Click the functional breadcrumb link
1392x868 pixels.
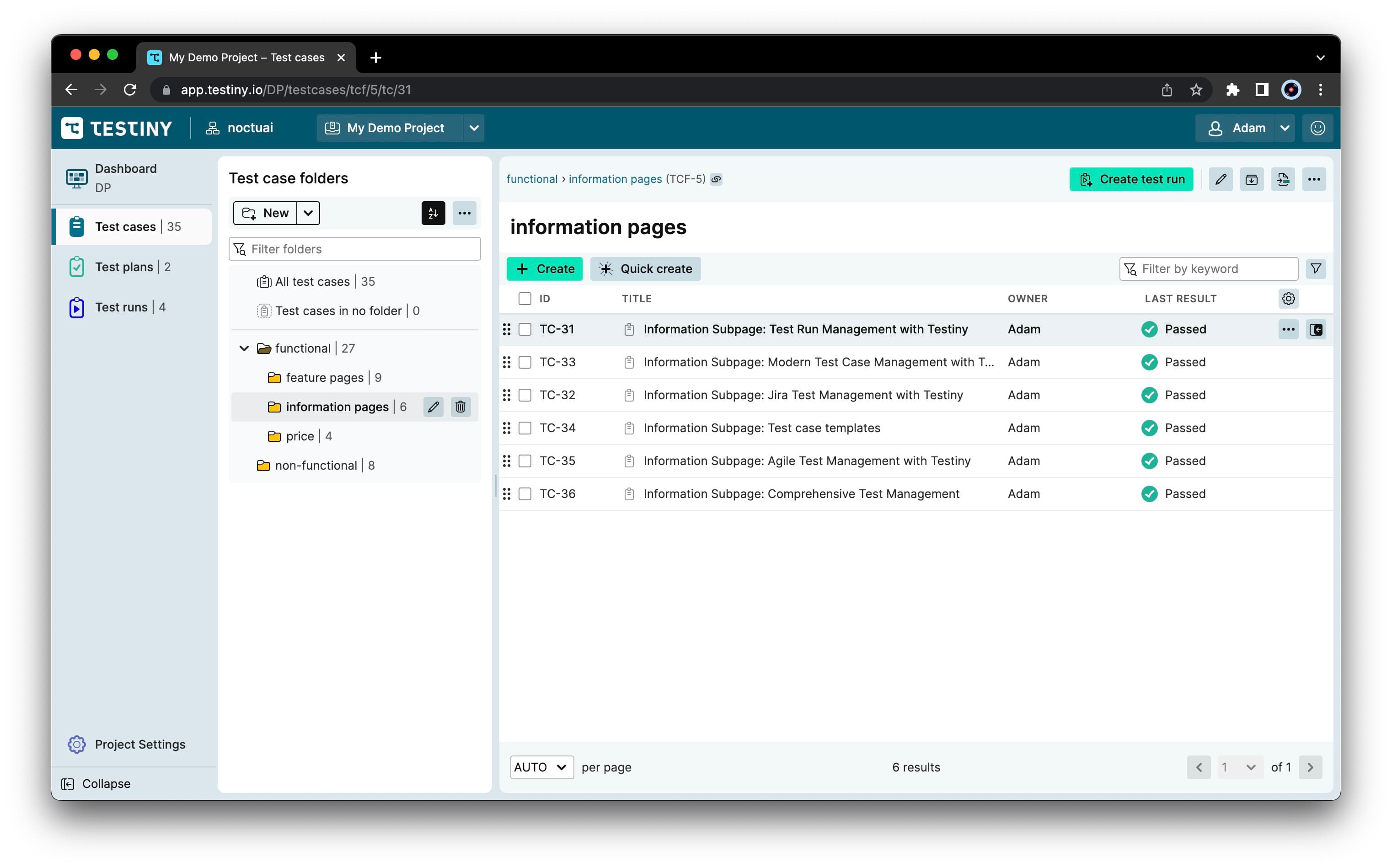tap(531, 179)
